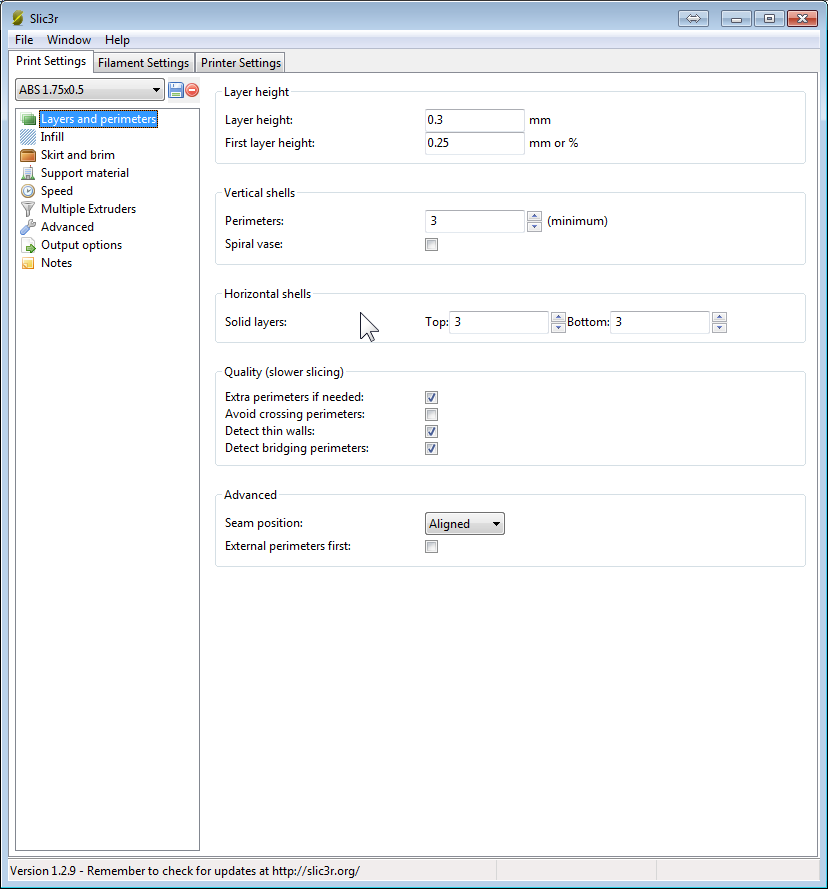Click the save preset floppy disk icon
The image size is (828, 889).
point(176,90)
